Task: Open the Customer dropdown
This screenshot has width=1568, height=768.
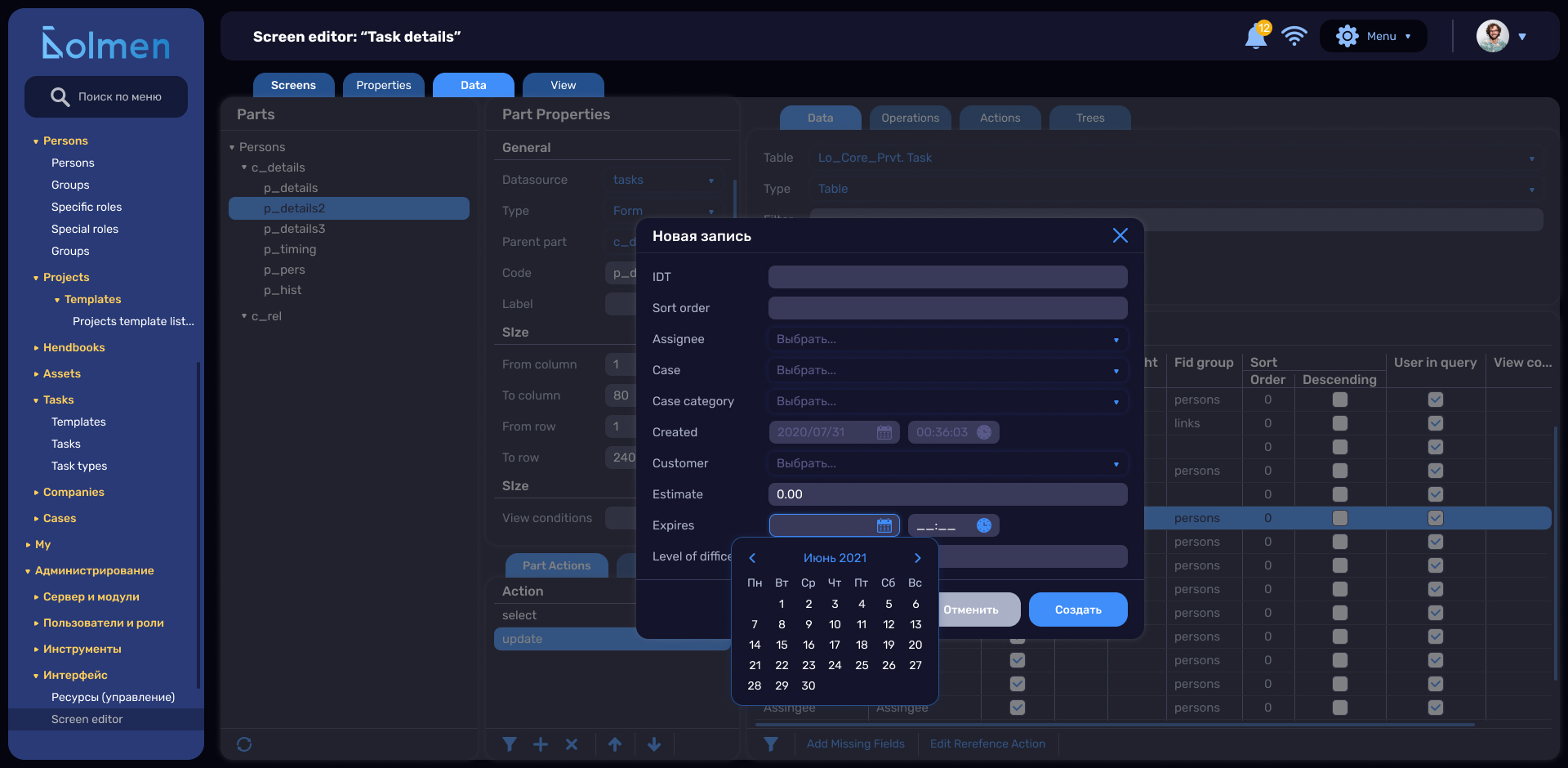Action: [x=947, y=463]
